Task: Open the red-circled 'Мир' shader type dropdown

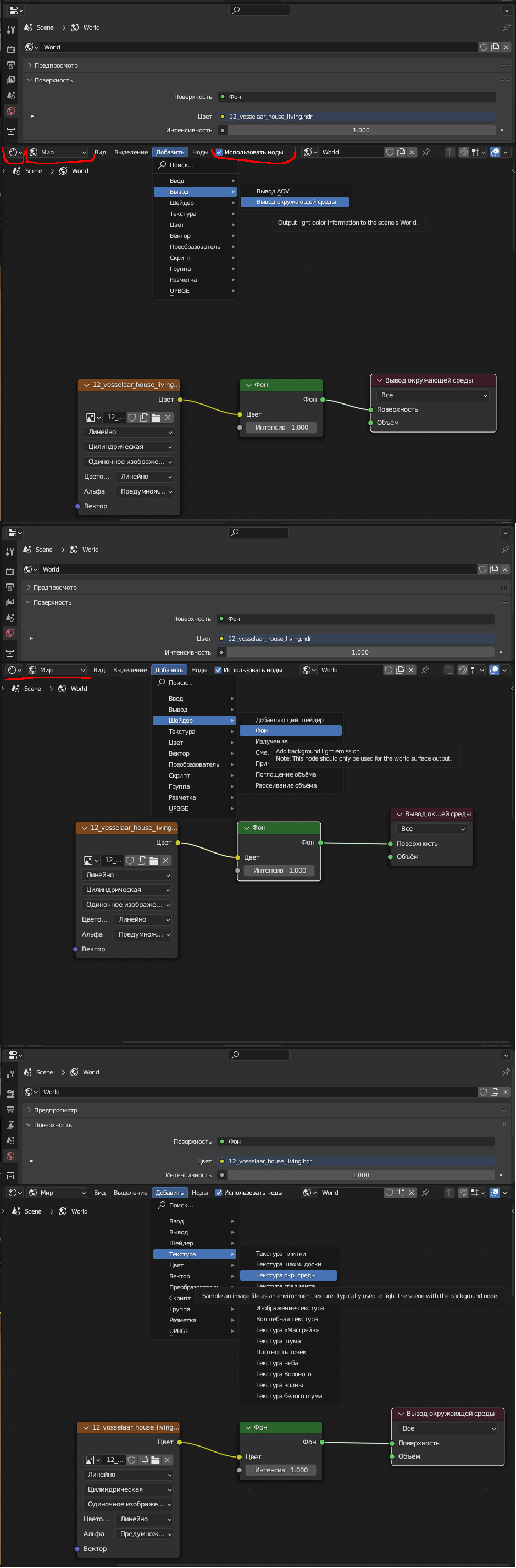Action: [x=58, y=152]
